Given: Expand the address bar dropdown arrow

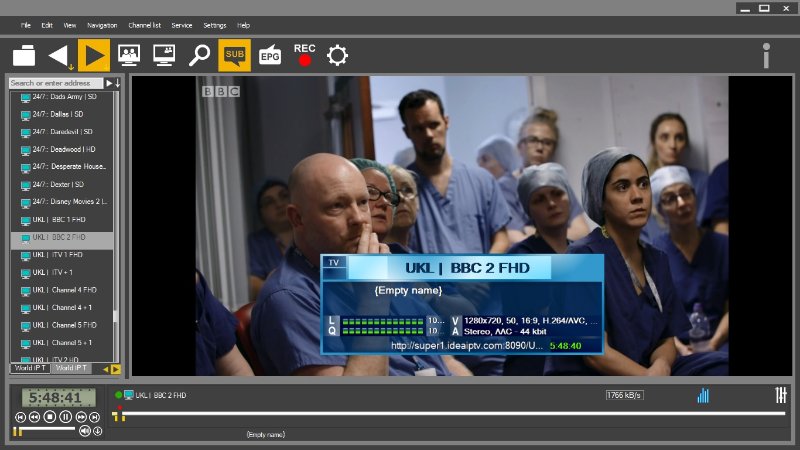Looking at the screenshot, I should pos(109,83).
